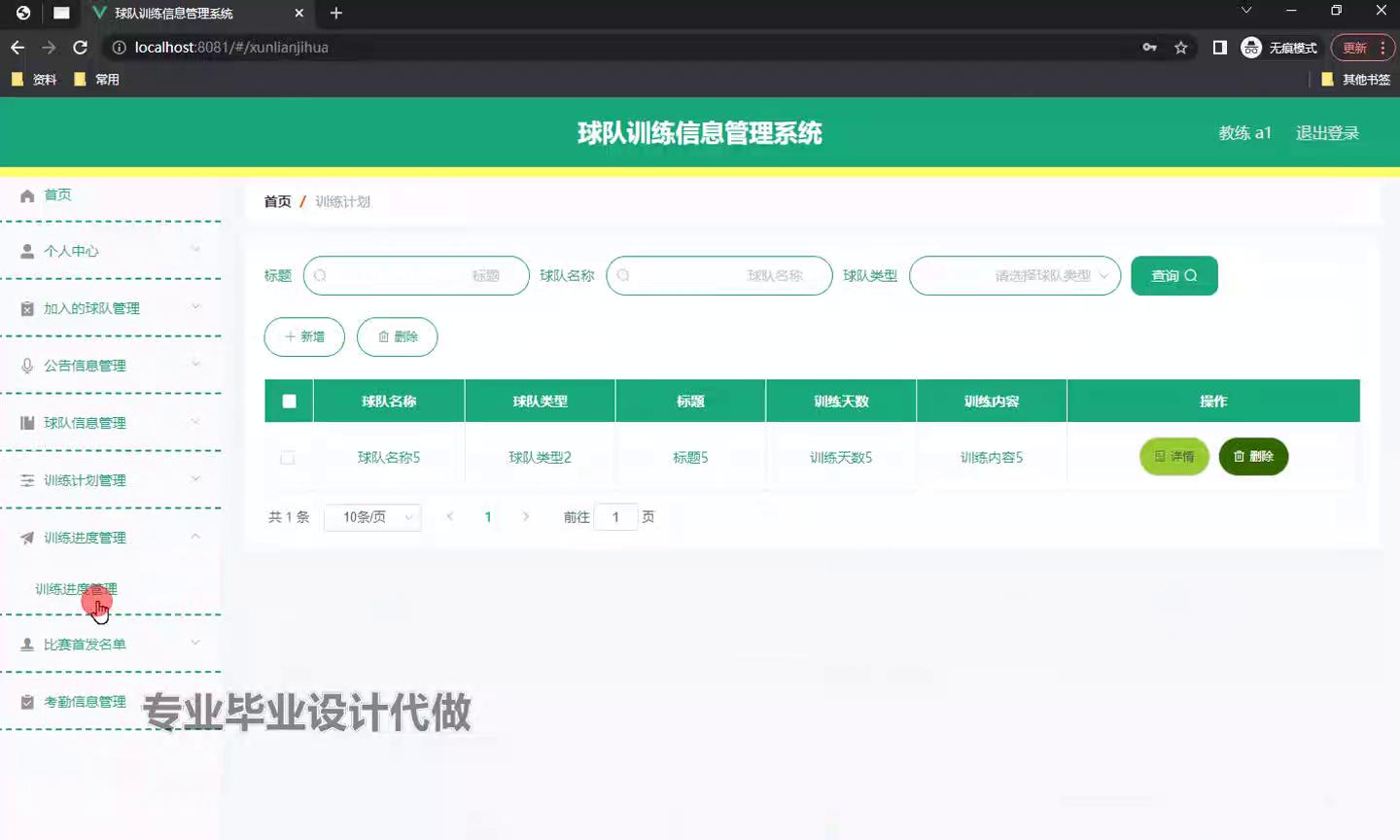Open the 10条/页 page size dropdown

pyautogui.click(x=372, y=516)
